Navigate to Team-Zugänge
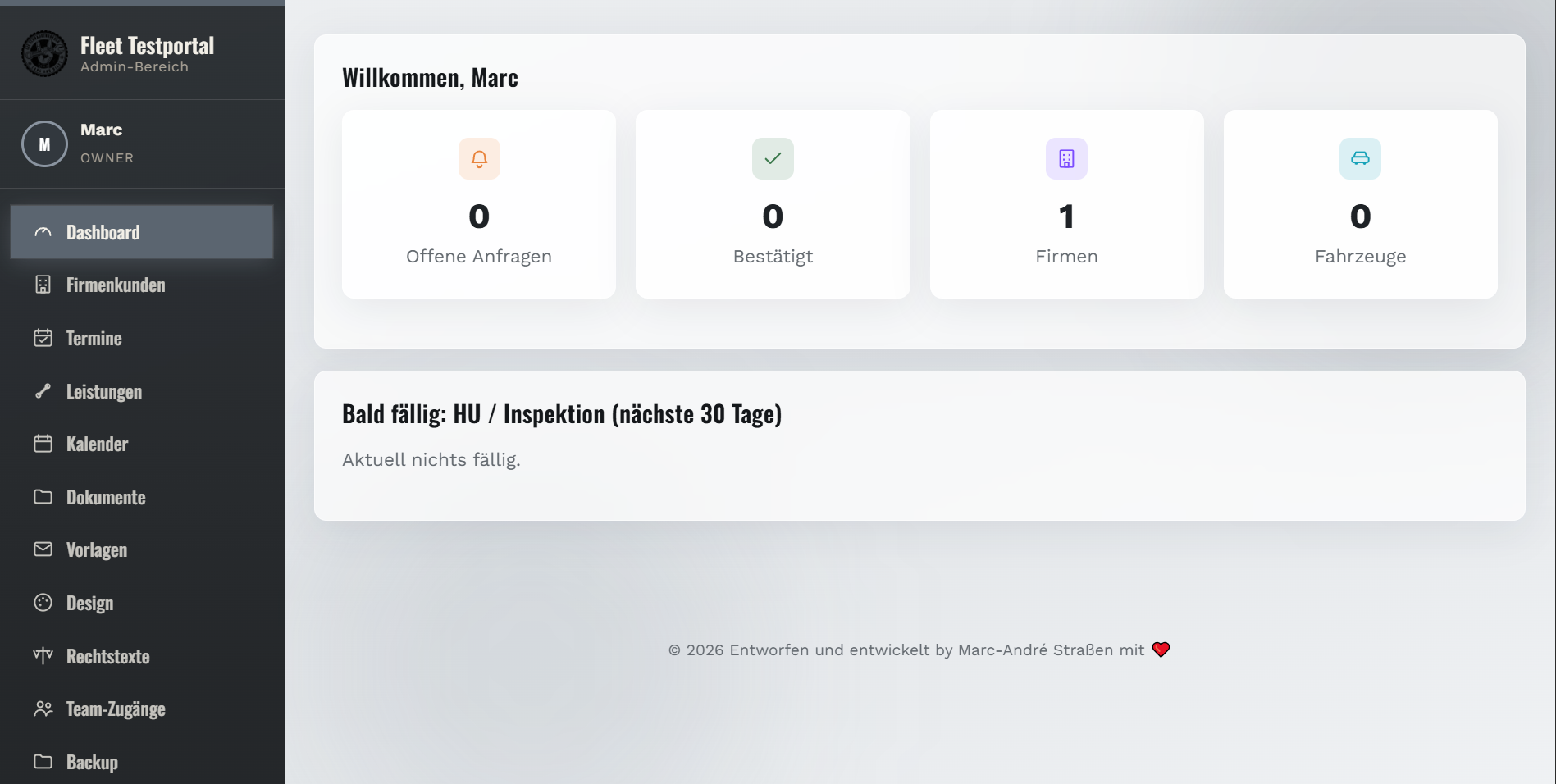1556x784 pixels. pos(142,709)
